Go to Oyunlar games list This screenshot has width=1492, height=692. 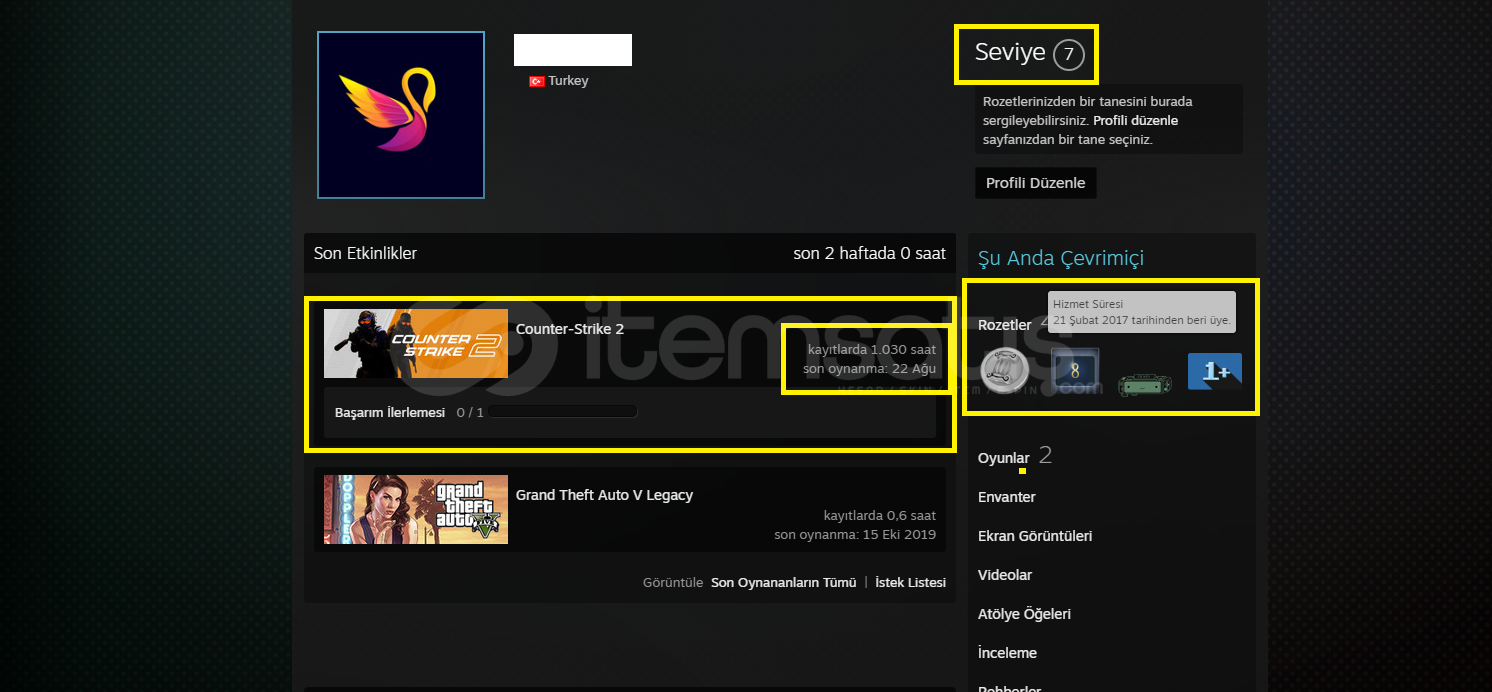(x=1004, y=458)
